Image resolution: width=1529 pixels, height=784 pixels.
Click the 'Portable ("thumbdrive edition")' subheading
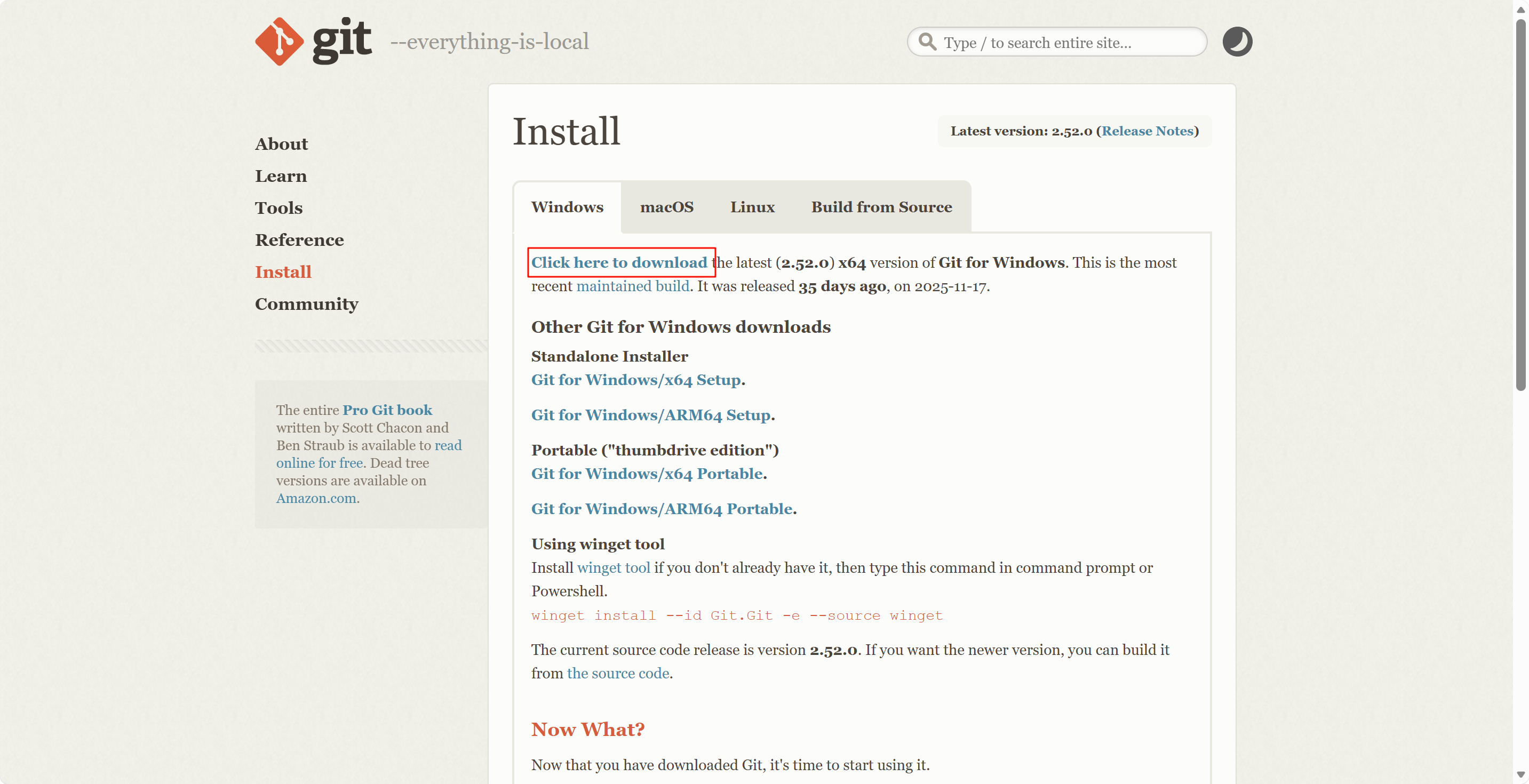655,451
